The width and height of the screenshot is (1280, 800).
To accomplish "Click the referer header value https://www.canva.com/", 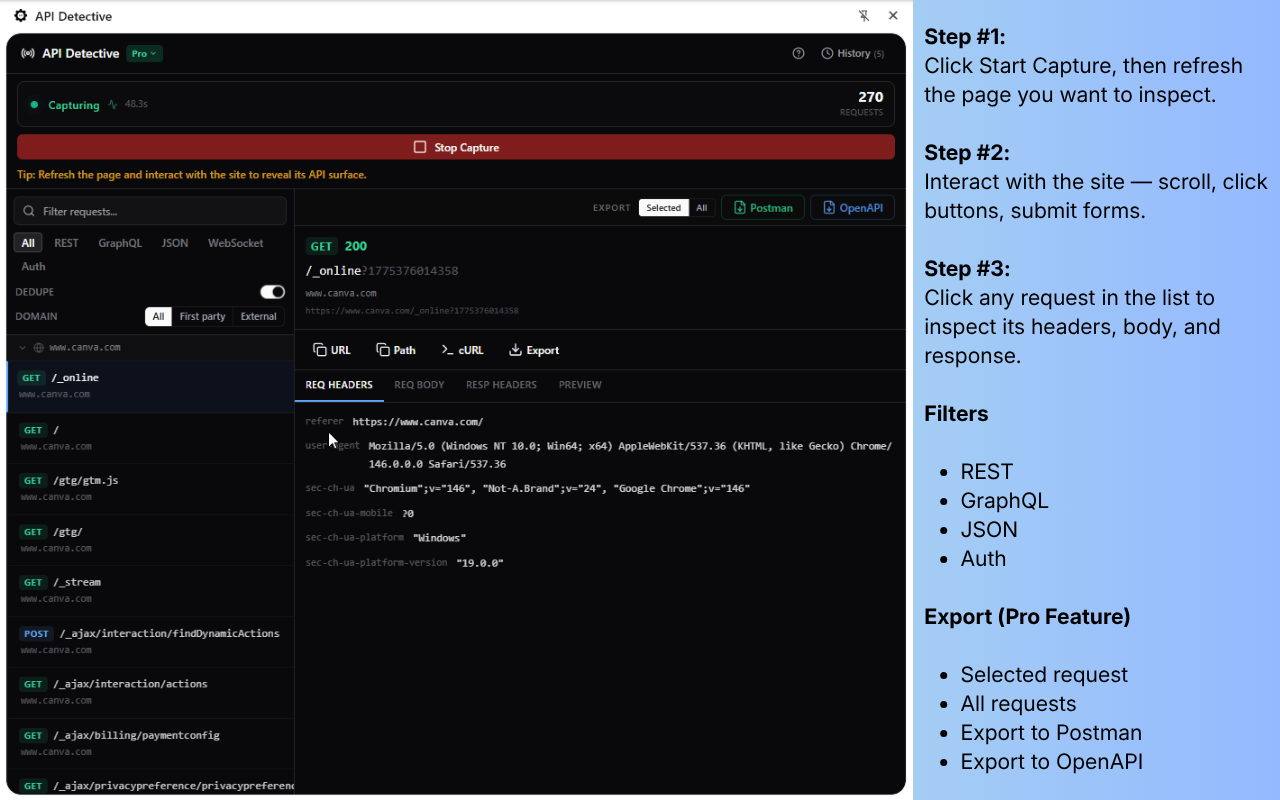I will pos(418,422).
